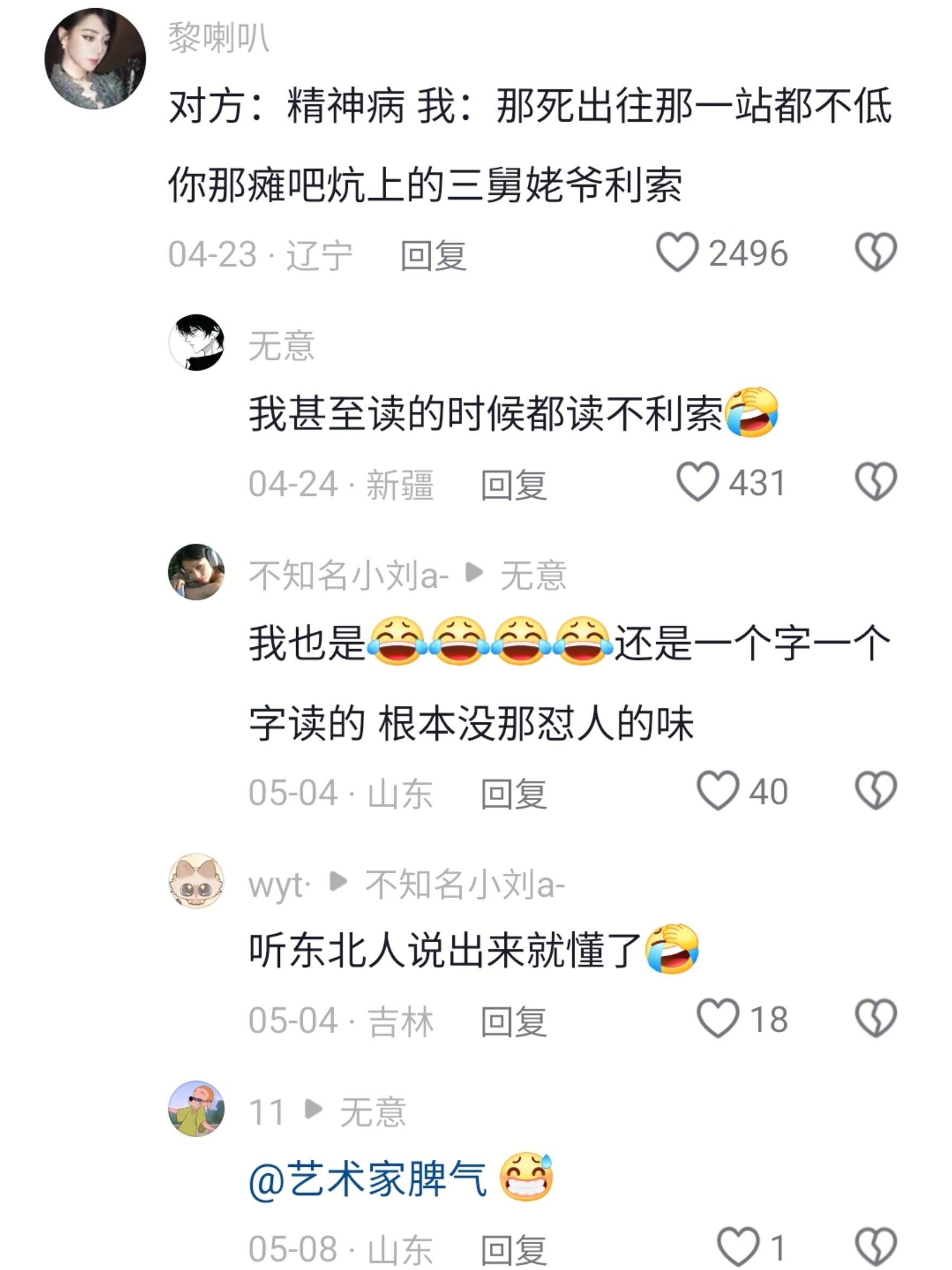The height and width of the screenshot is (1270, 952).
Task: Open the @艺术家脾气 mention link
Action: [367, 1178]
